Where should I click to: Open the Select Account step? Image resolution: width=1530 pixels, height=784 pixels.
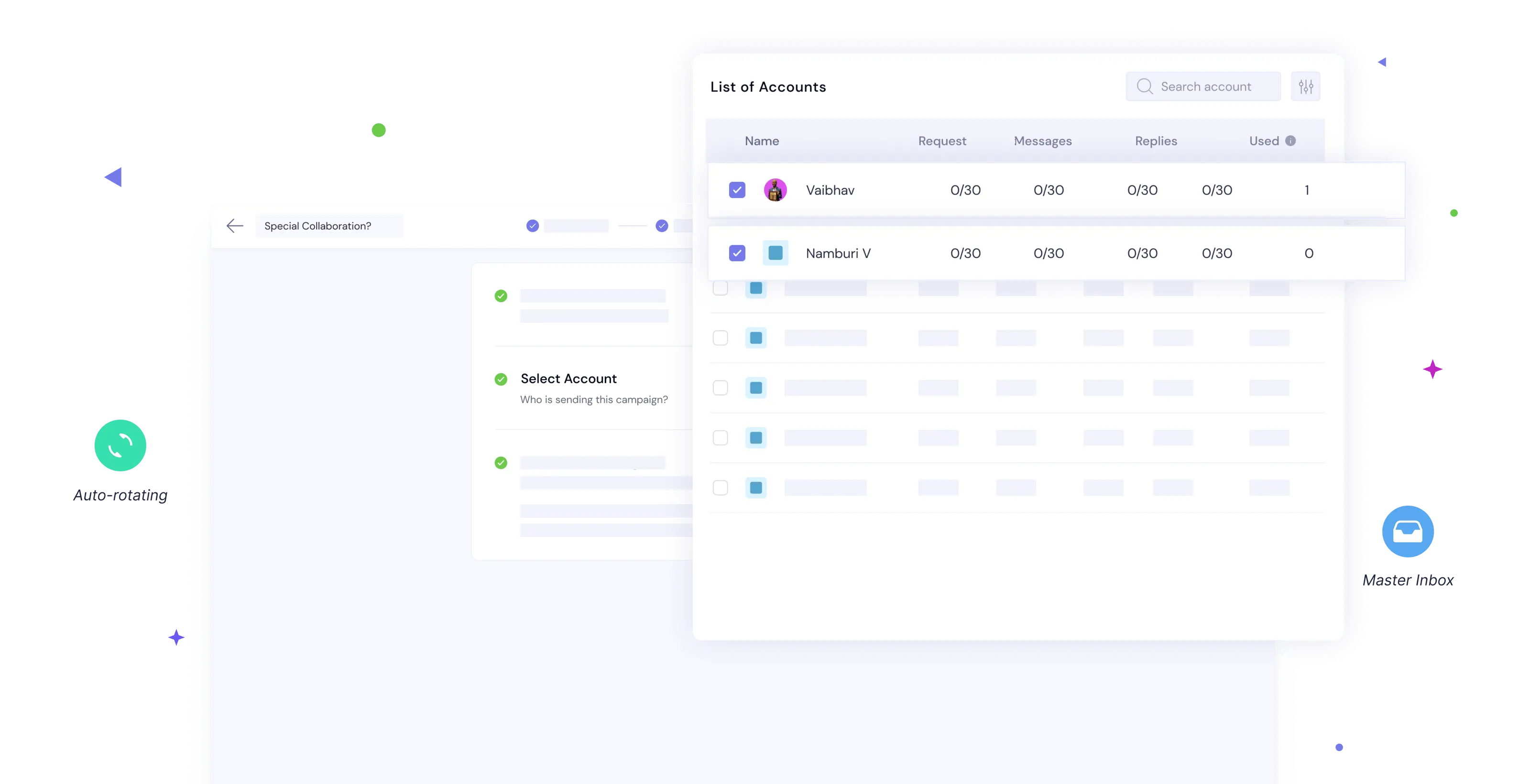click(568, 379)
